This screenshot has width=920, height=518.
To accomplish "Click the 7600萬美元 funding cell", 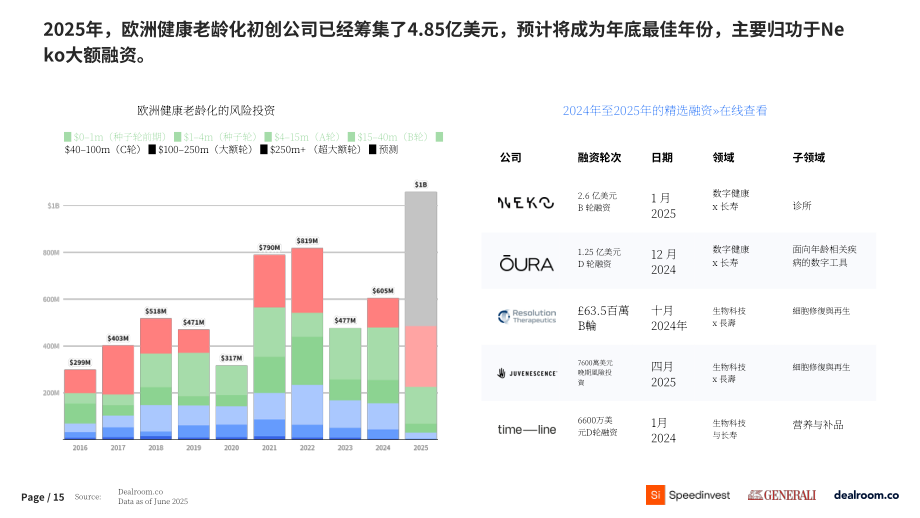I will pyautogui.click(x=594, y=373).
